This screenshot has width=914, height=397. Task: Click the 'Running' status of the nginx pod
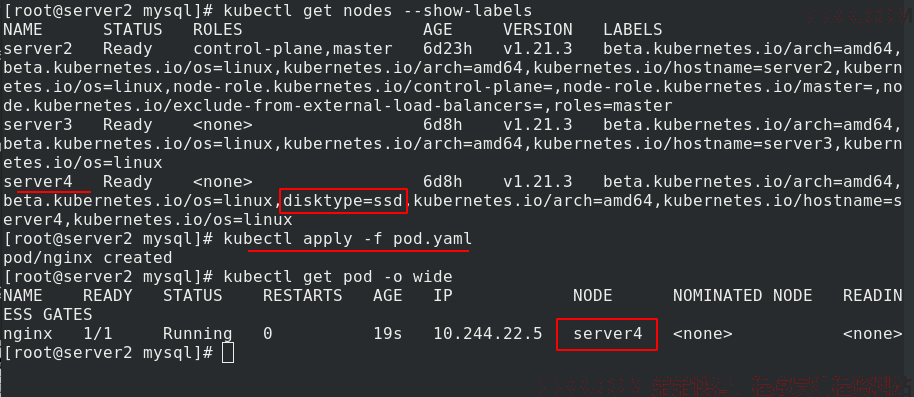(x=197, y=334)
